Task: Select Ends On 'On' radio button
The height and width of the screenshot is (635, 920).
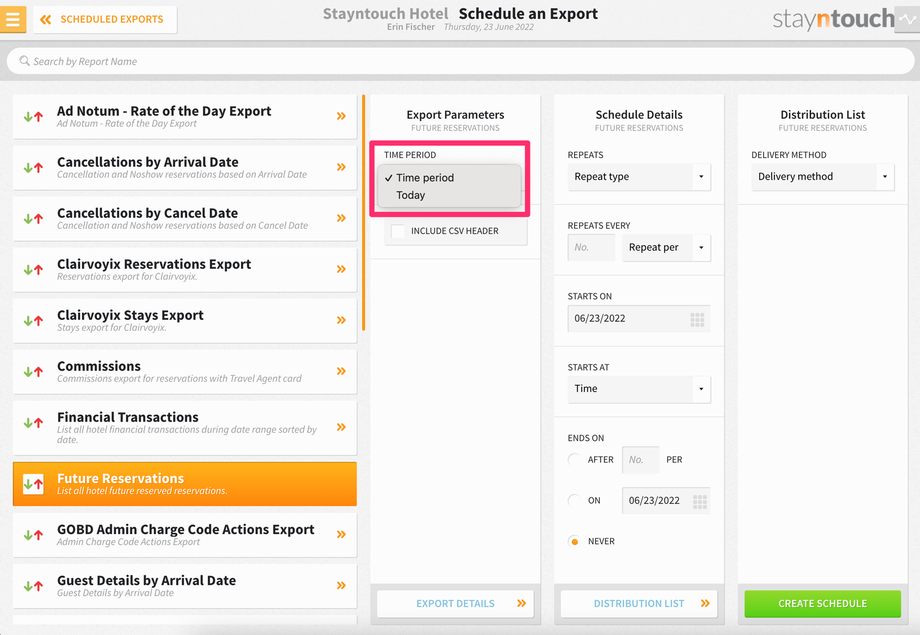Action: click(x=574, y=501)
